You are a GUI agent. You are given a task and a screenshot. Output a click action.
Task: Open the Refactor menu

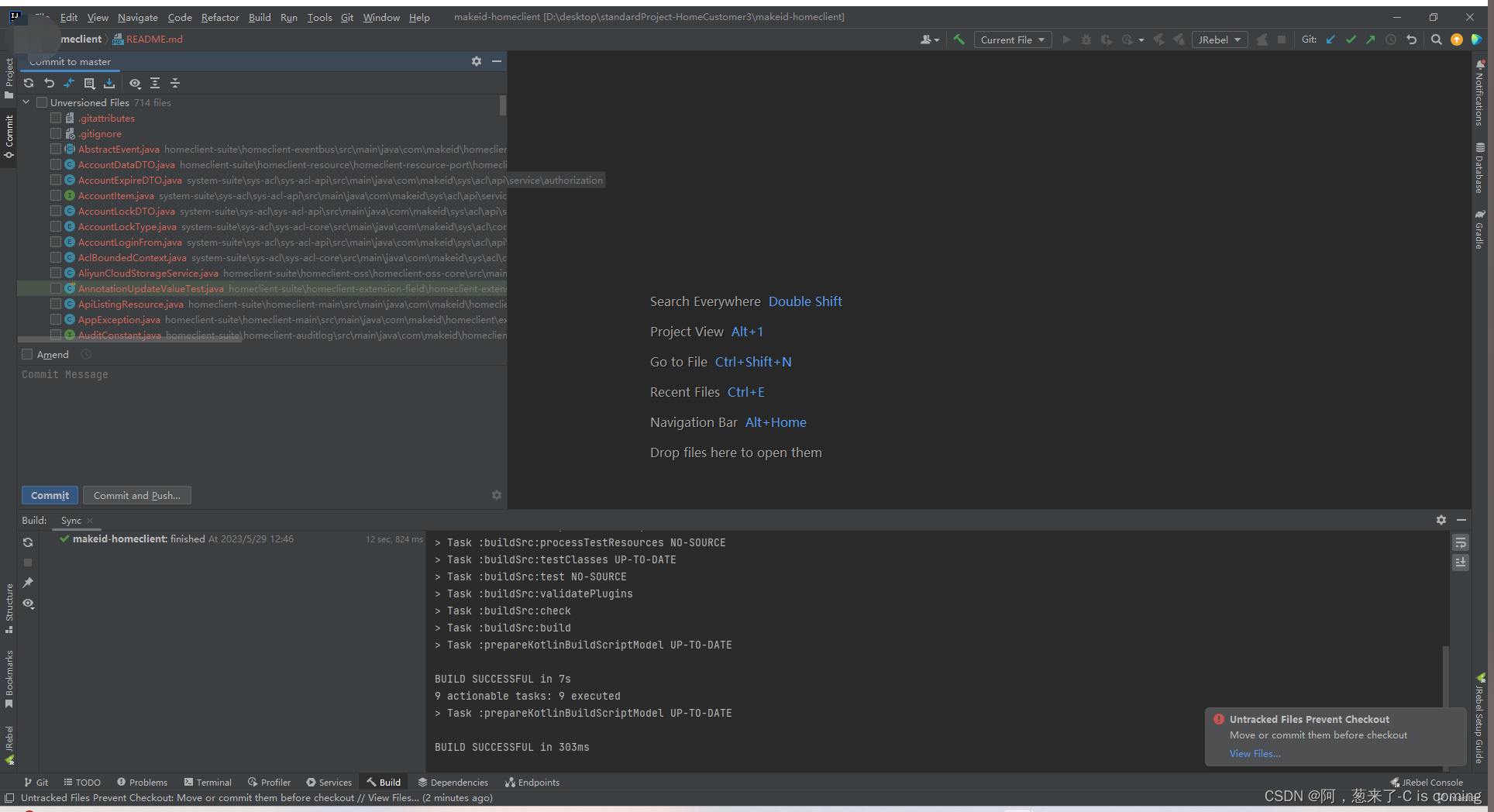point(220,17)
